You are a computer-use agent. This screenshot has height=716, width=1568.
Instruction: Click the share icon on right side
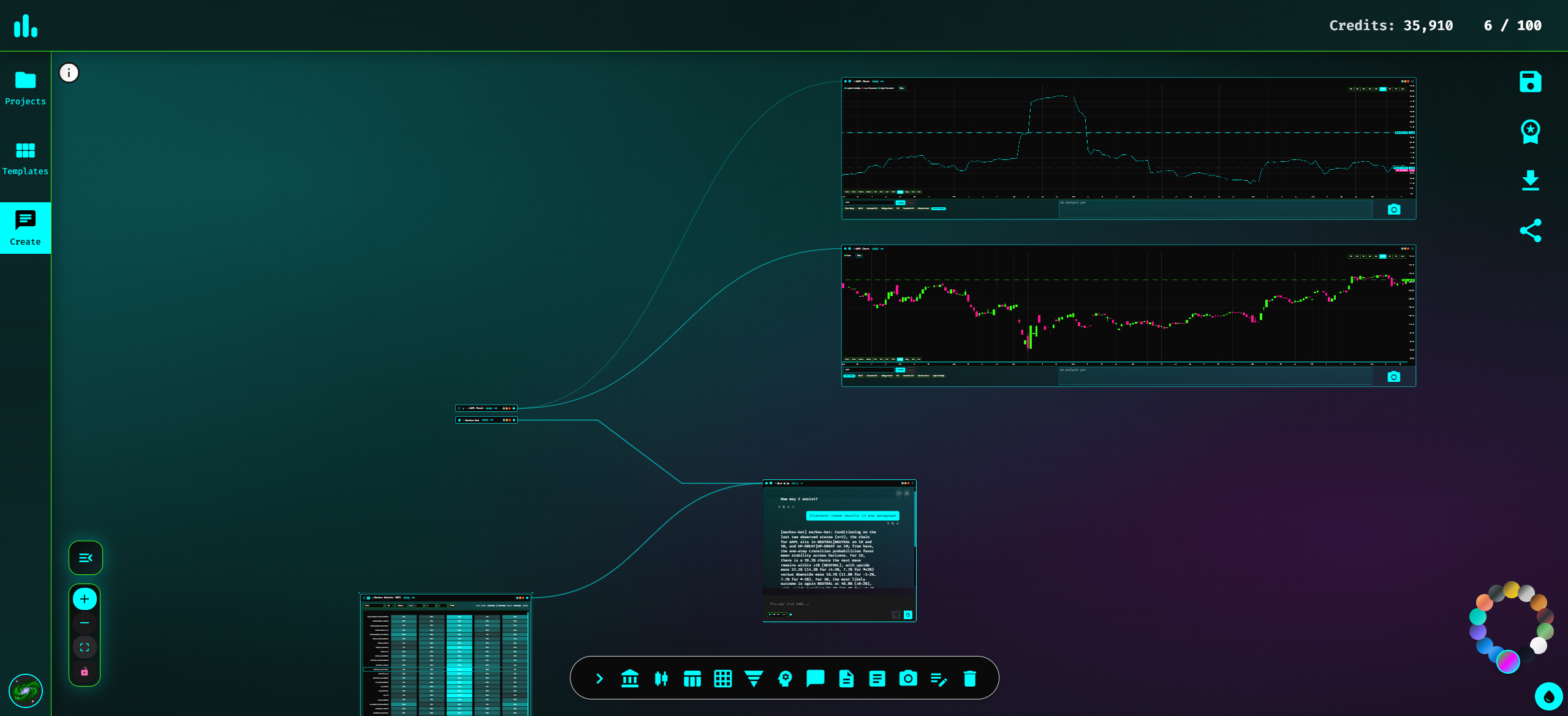(x=1530, y=230)
